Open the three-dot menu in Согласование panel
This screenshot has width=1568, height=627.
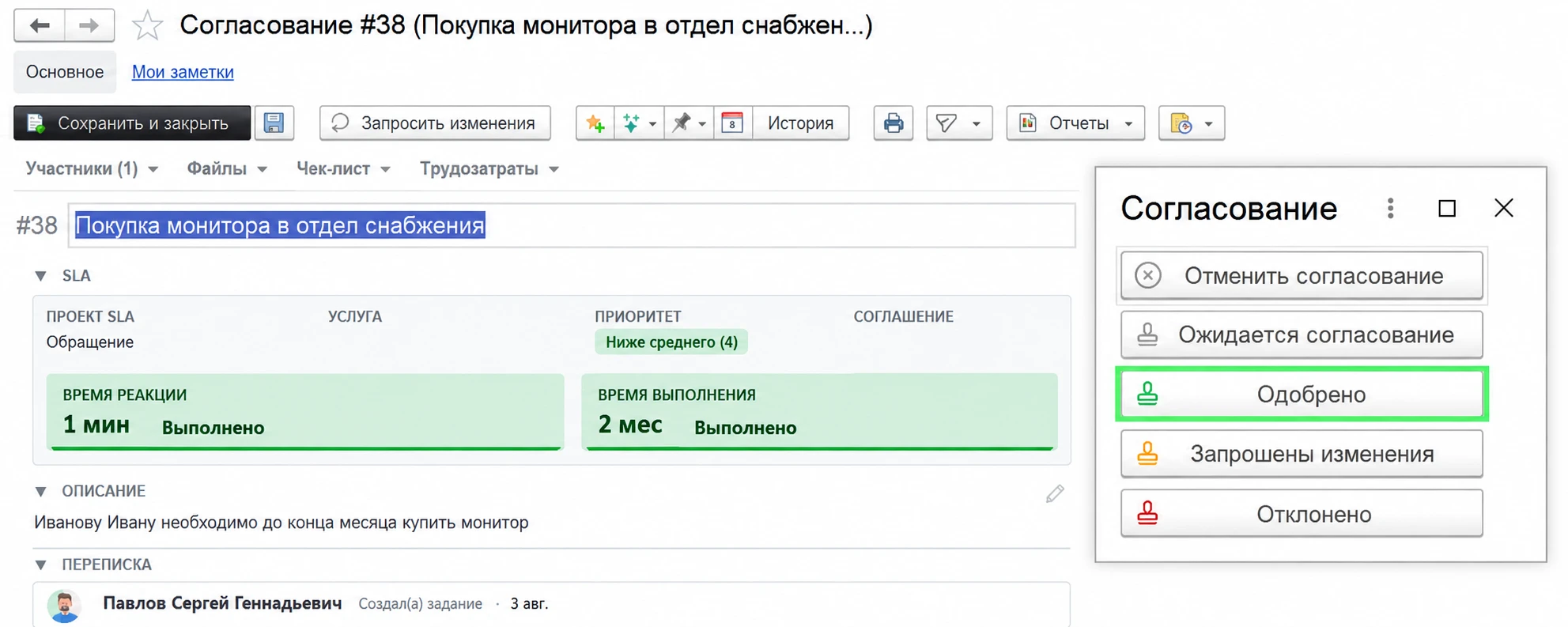tap(1390, 208)
